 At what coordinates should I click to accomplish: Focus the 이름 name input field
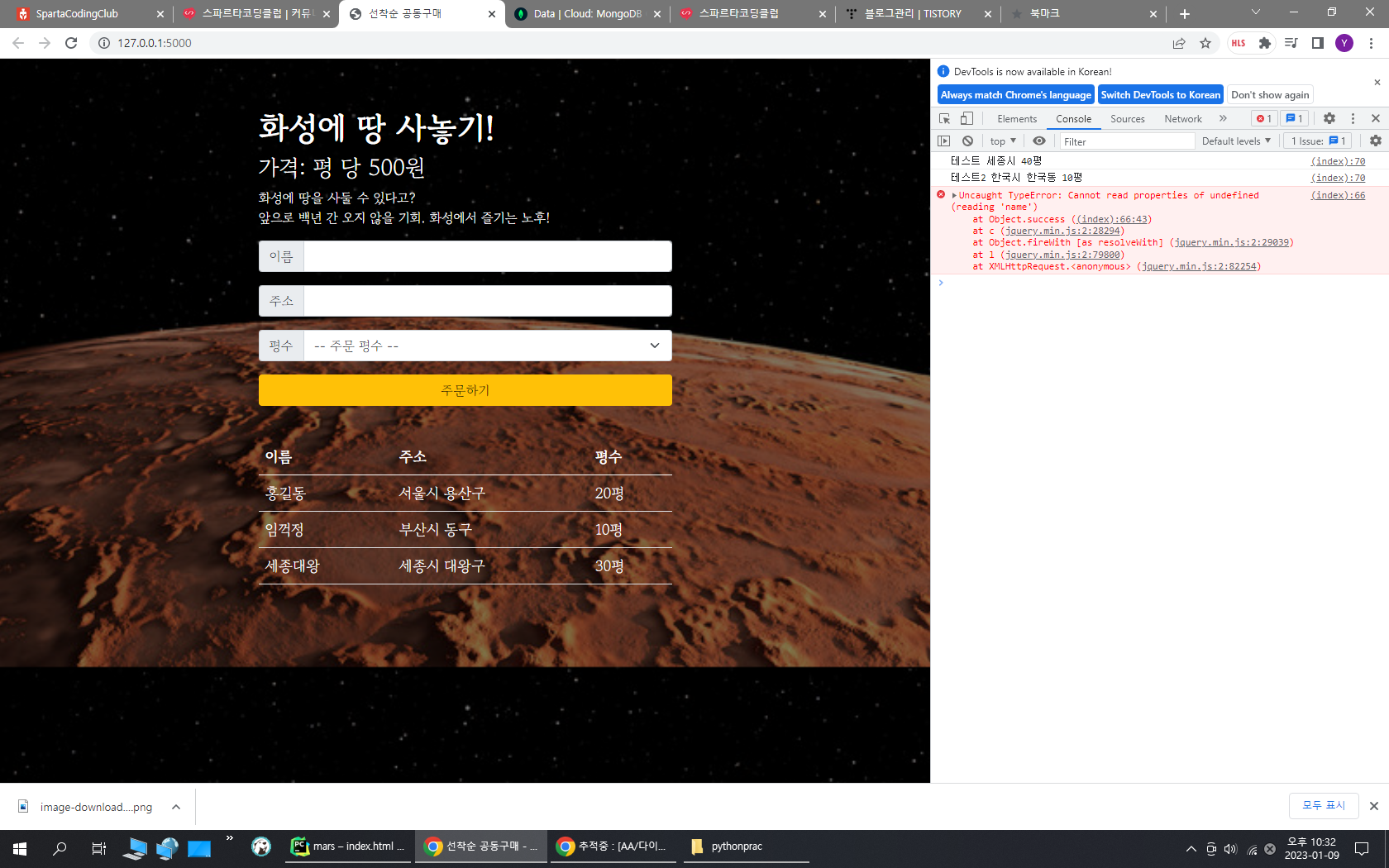click(x=488, y=256)
